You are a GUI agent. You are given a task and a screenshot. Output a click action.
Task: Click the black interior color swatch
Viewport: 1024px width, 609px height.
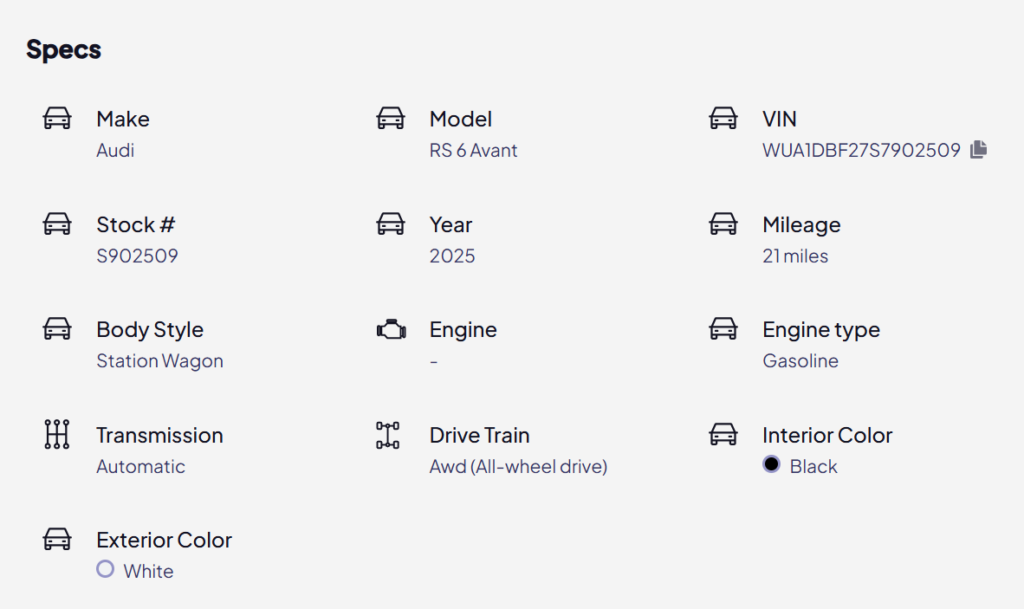point(771,464)
